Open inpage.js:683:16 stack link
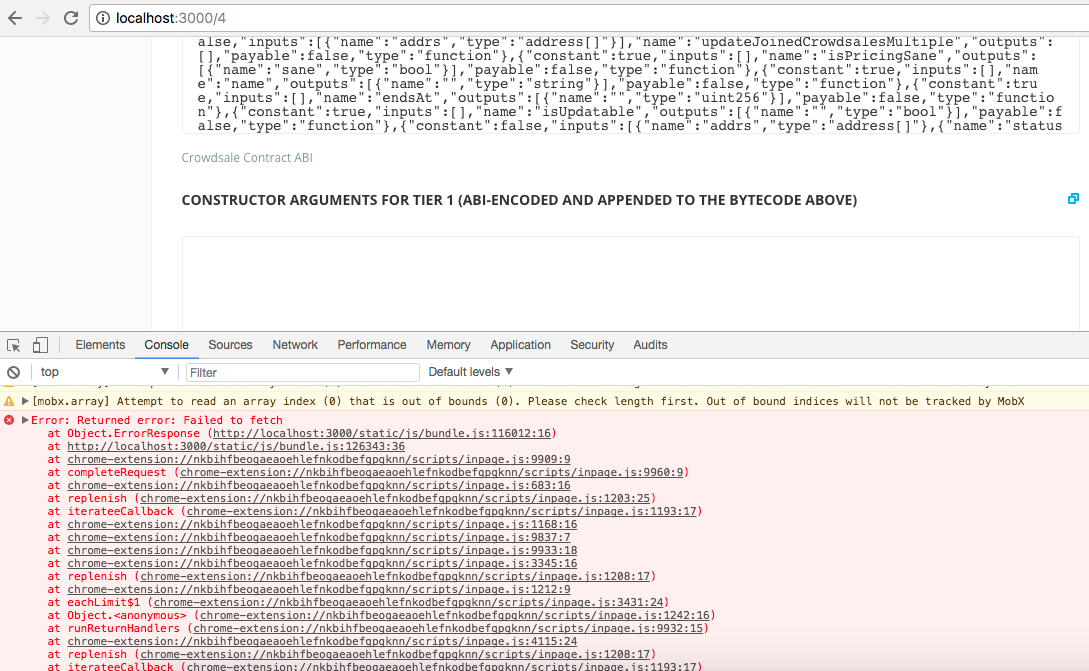The image size is (1089, 671). point(319,486)
